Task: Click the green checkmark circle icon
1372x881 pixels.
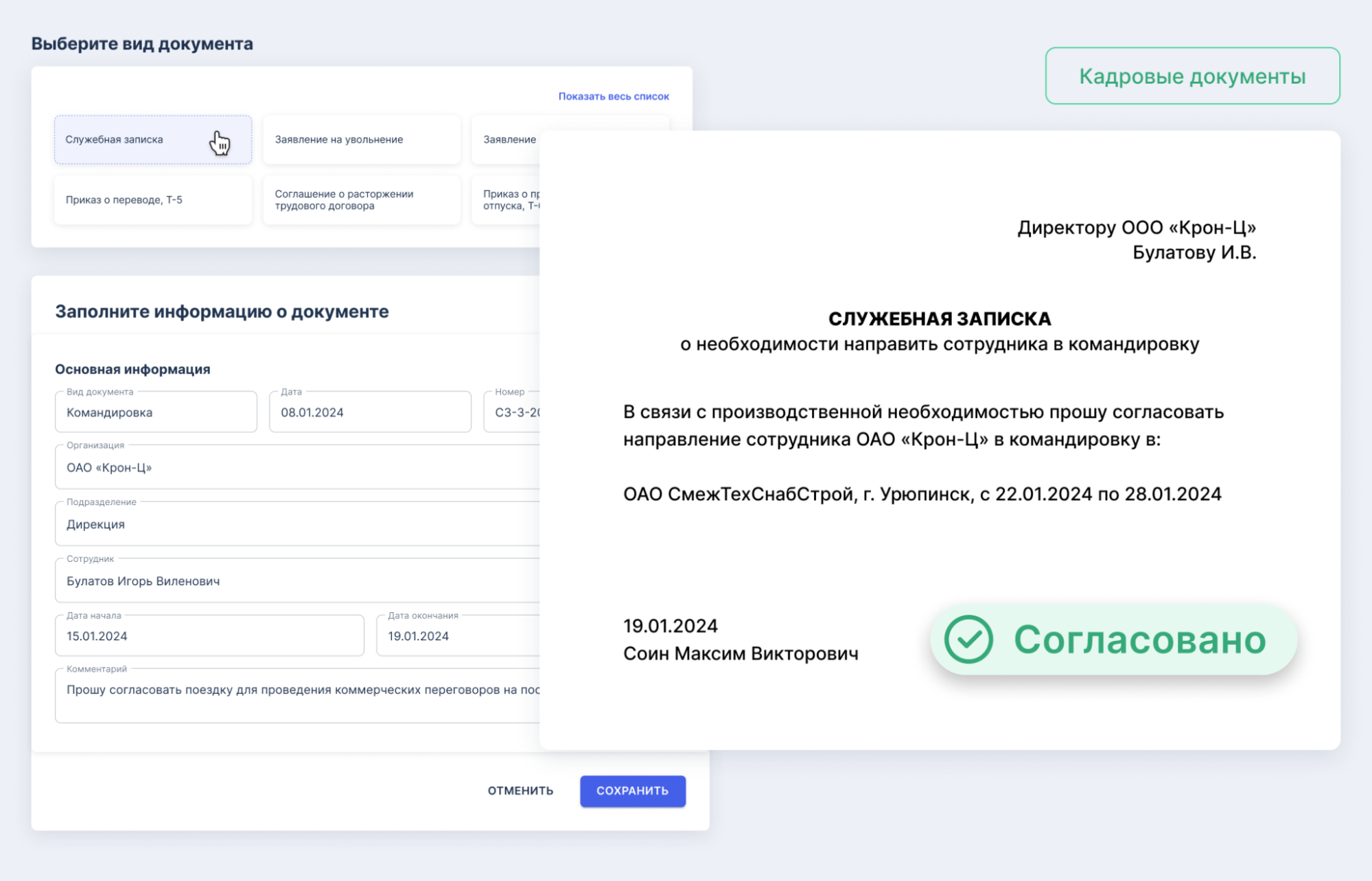Action: pyautogui.click(x=968, y=639)
